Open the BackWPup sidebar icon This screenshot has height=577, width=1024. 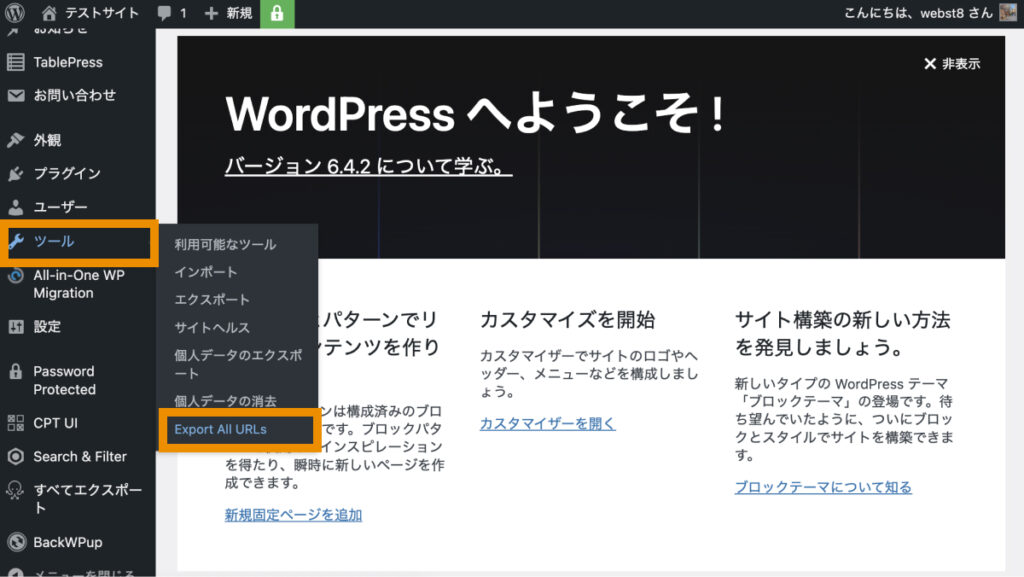17,542
